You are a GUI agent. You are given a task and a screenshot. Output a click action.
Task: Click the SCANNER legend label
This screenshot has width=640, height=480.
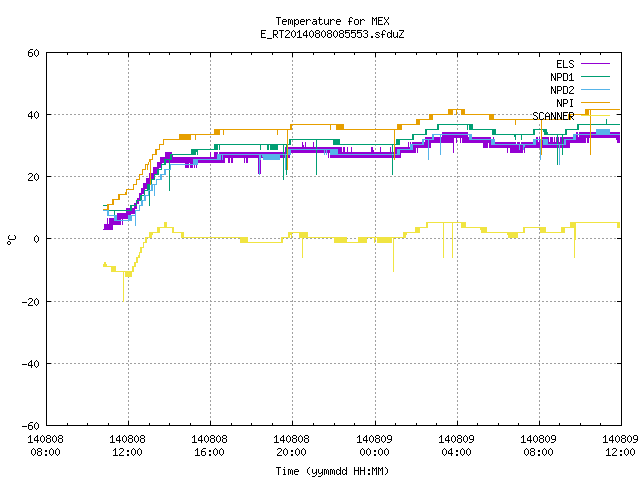click(x=553, y=116)
